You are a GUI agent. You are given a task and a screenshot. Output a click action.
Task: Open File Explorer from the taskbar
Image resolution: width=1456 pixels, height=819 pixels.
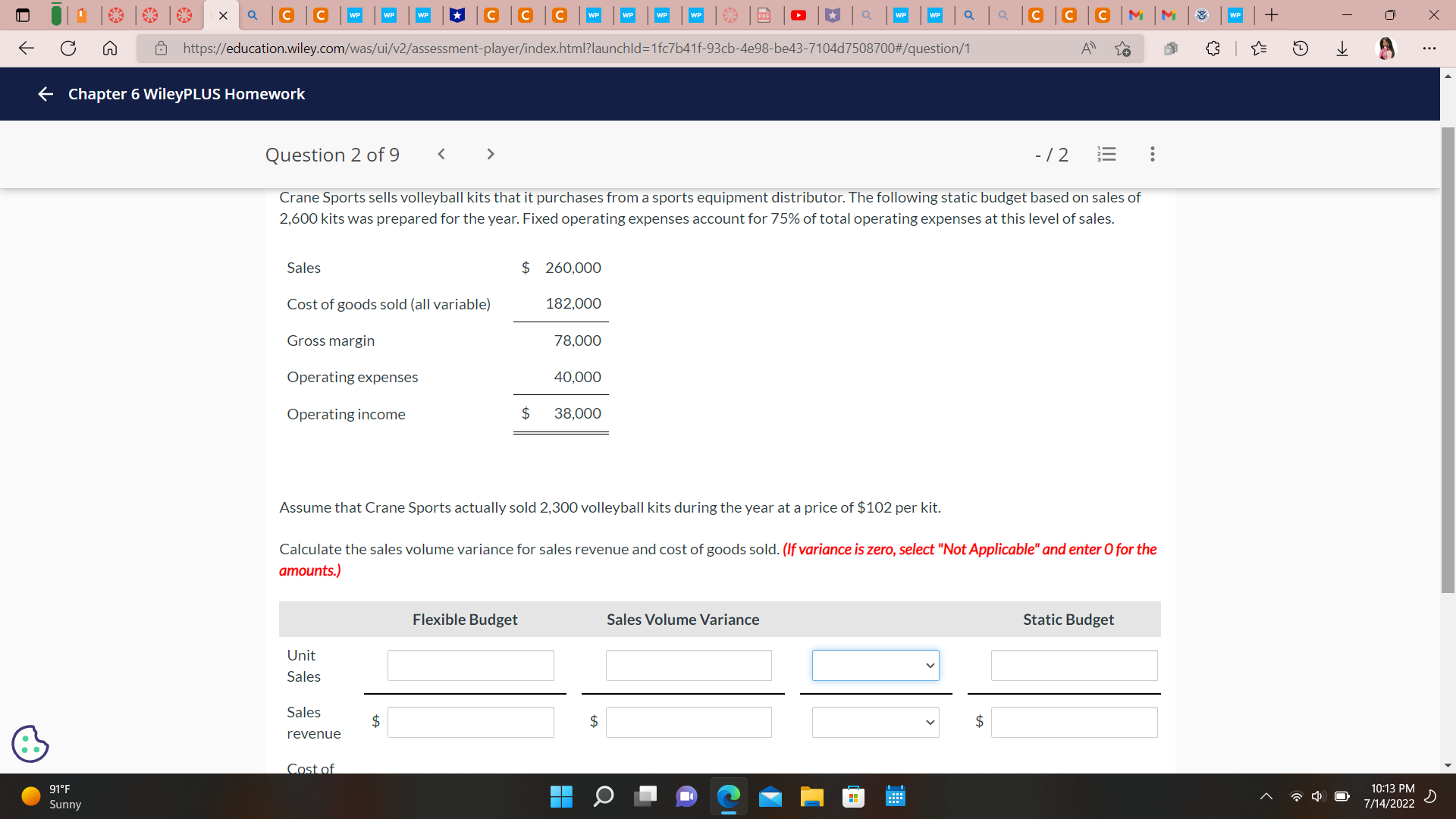(x=811, y=796)
